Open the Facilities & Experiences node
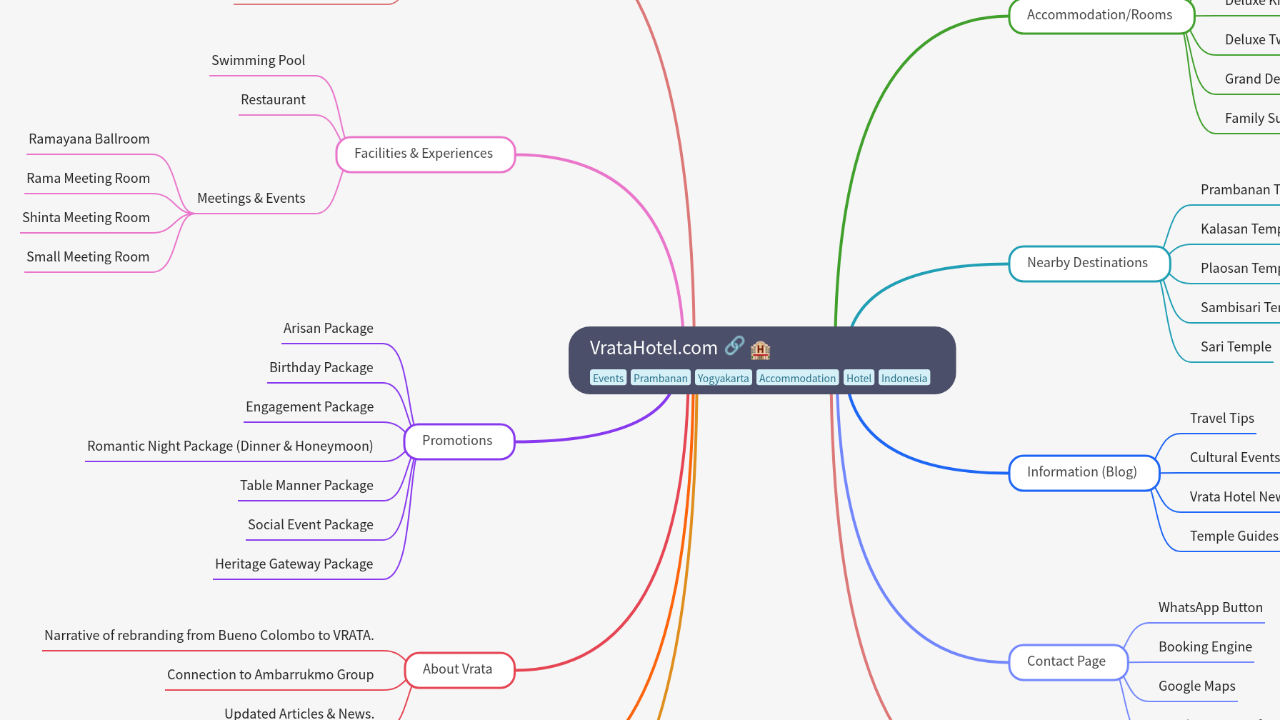 (424, 154)
